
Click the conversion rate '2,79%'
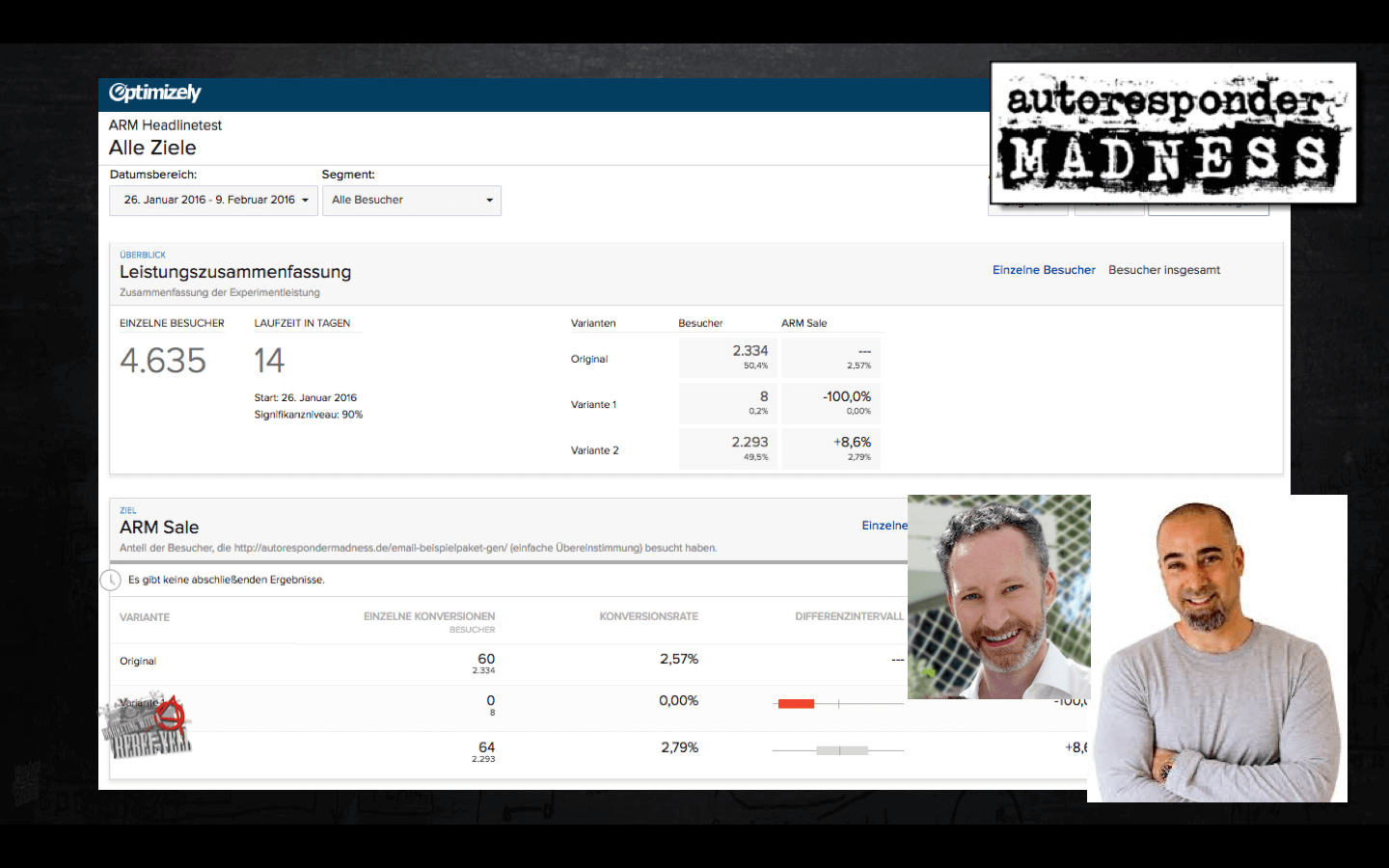coord(680,747)
